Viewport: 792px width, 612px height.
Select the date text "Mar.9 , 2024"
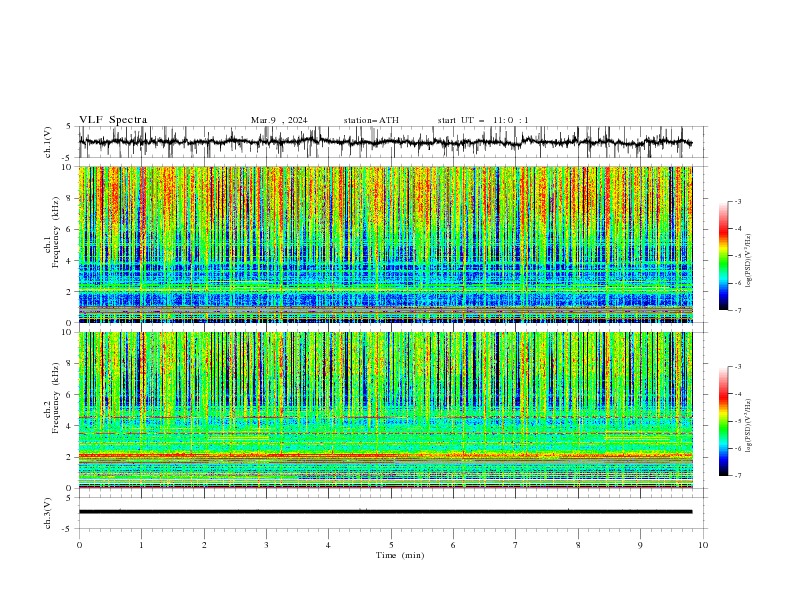click(279, 120)
